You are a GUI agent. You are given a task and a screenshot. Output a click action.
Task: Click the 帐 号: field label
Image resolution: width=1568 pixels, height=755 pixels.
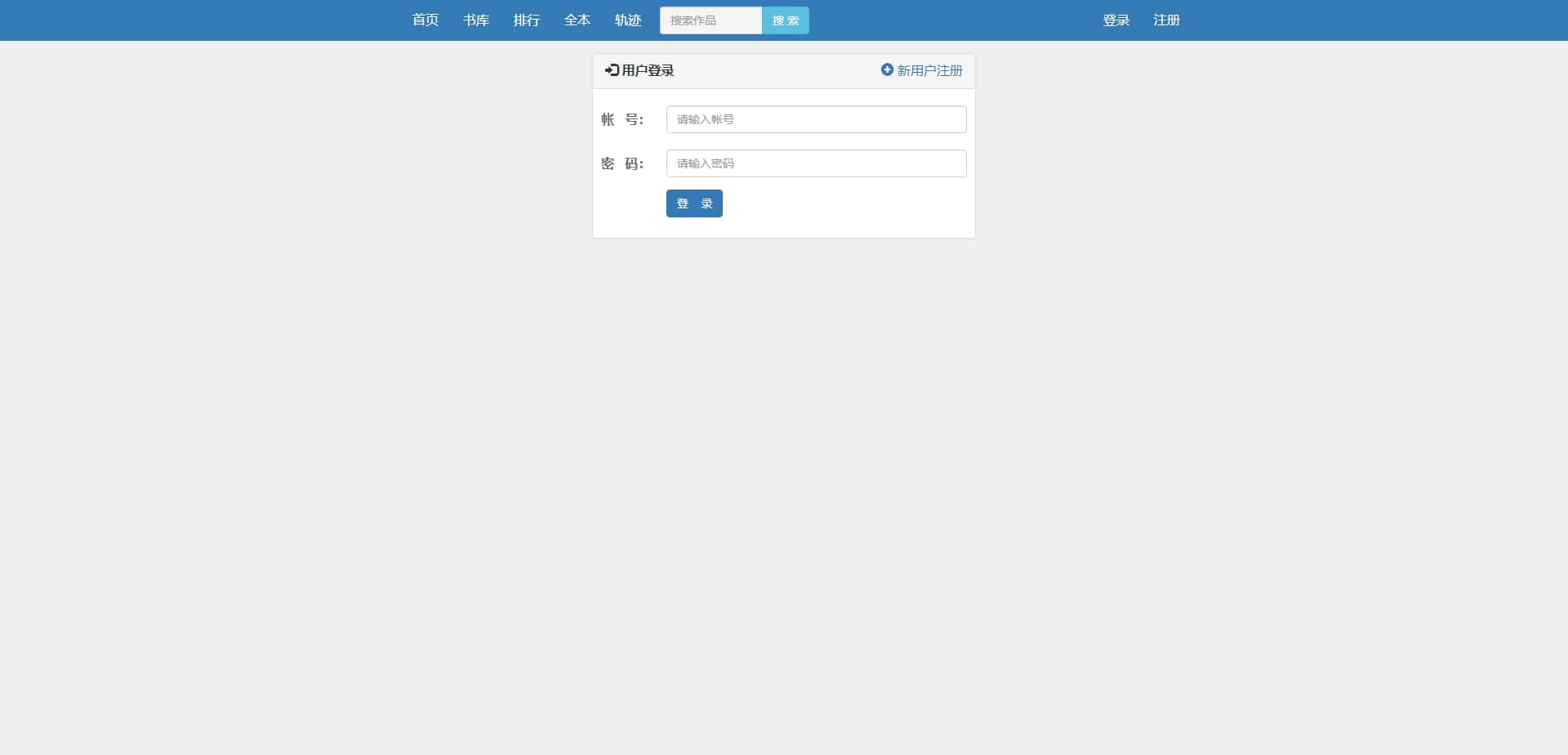point(622,119)
